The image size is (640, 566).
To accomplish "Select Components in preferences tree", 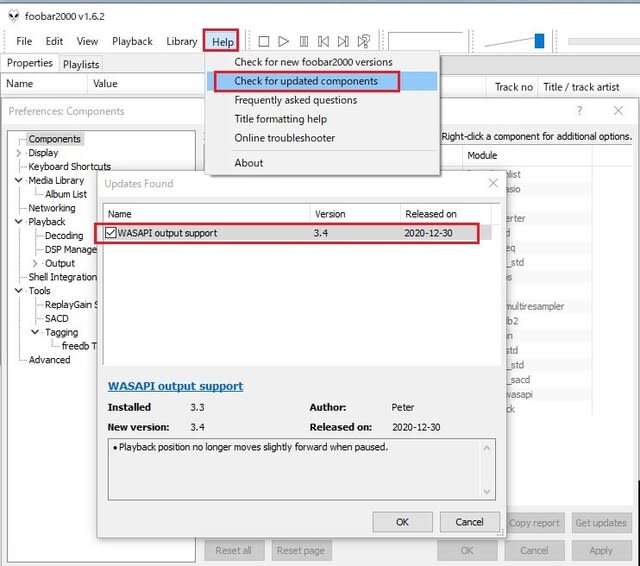I will coord(55,139).
